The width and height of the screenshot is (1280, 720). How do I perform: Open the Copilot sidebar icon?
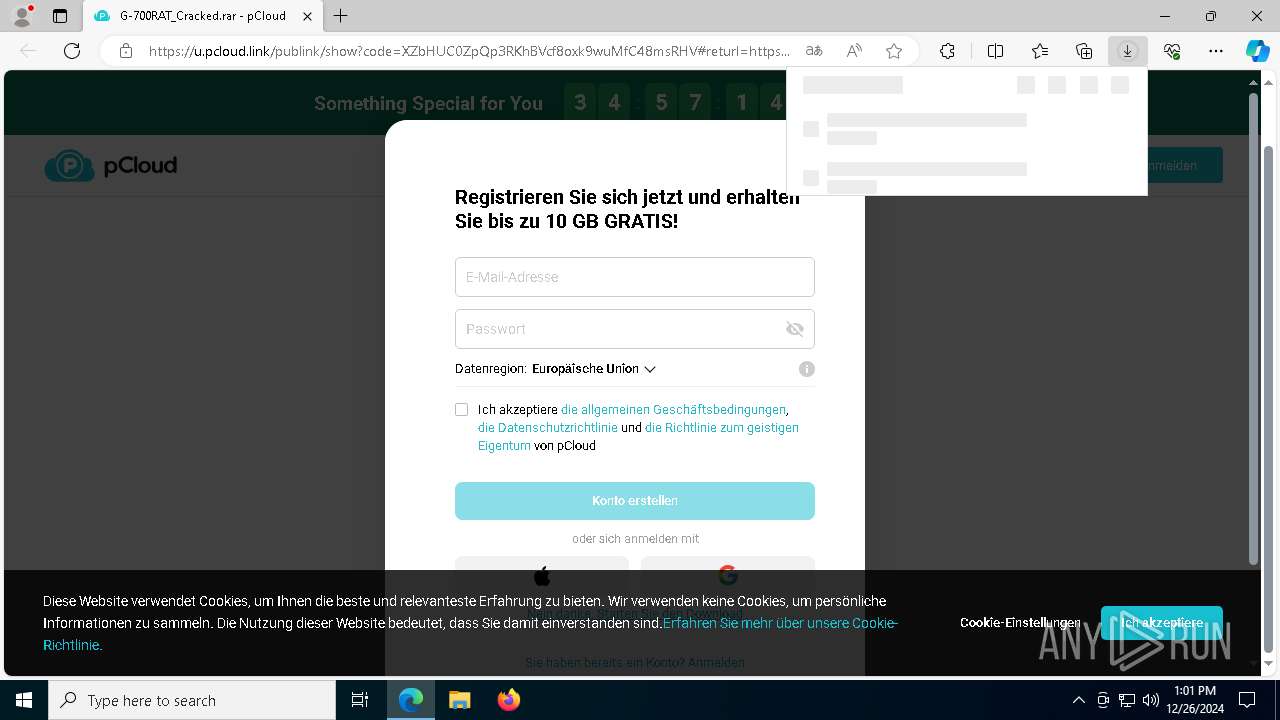coord(1257,51)
